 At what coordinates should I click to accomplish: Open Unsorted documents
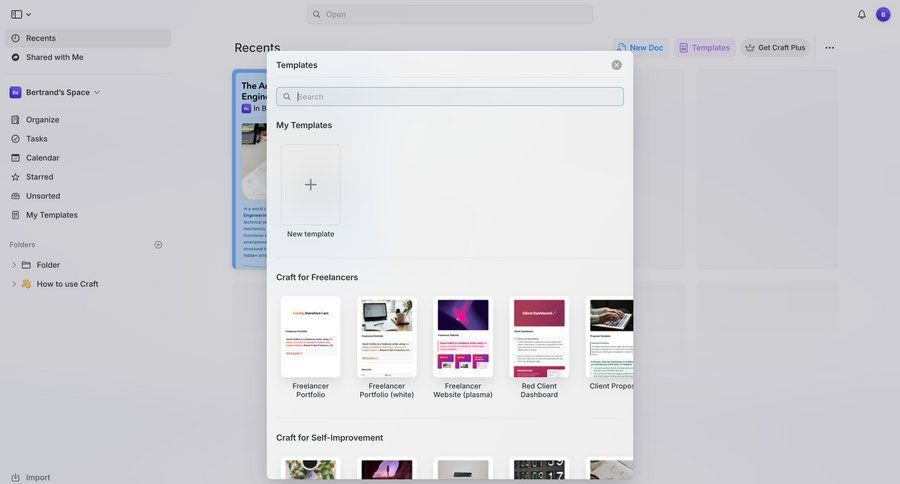coord(43,196)
